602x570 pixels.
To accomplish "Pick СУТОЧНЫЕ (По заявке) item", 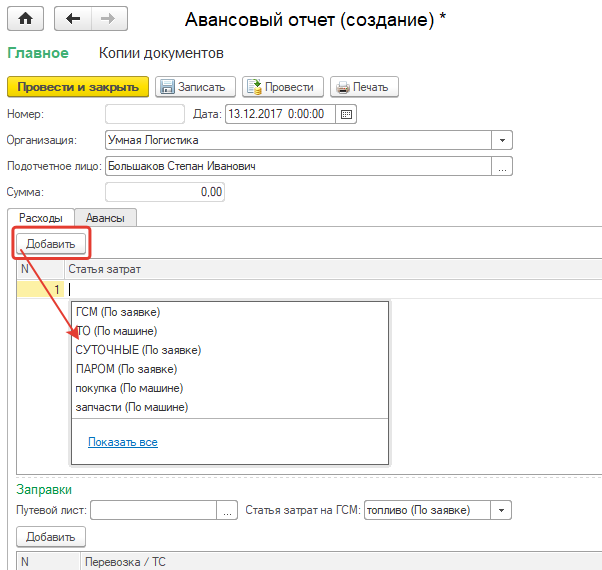I will 230,350.
